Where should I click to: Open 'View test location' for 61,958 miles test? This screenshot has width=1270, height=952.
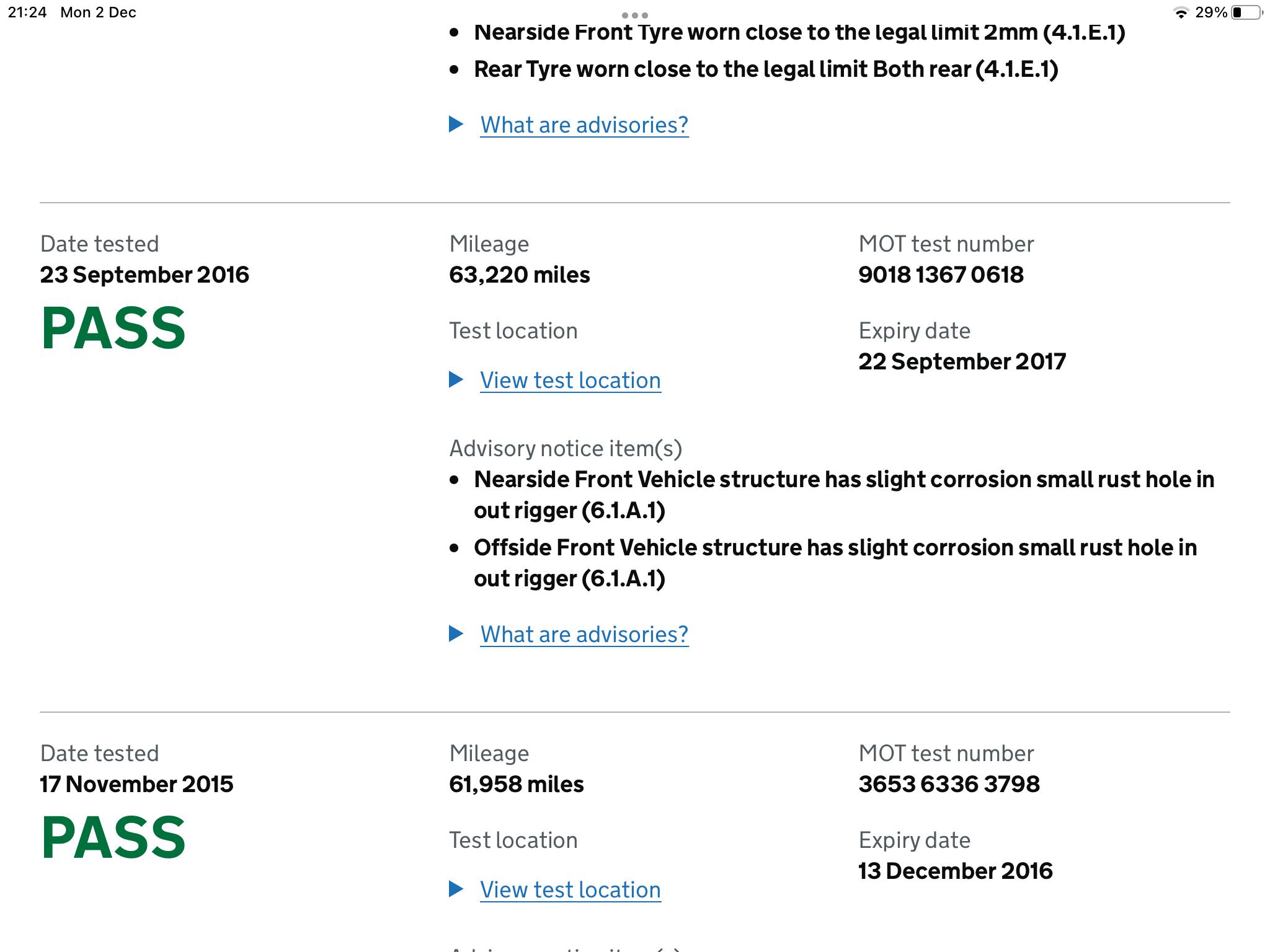[570, 890]
